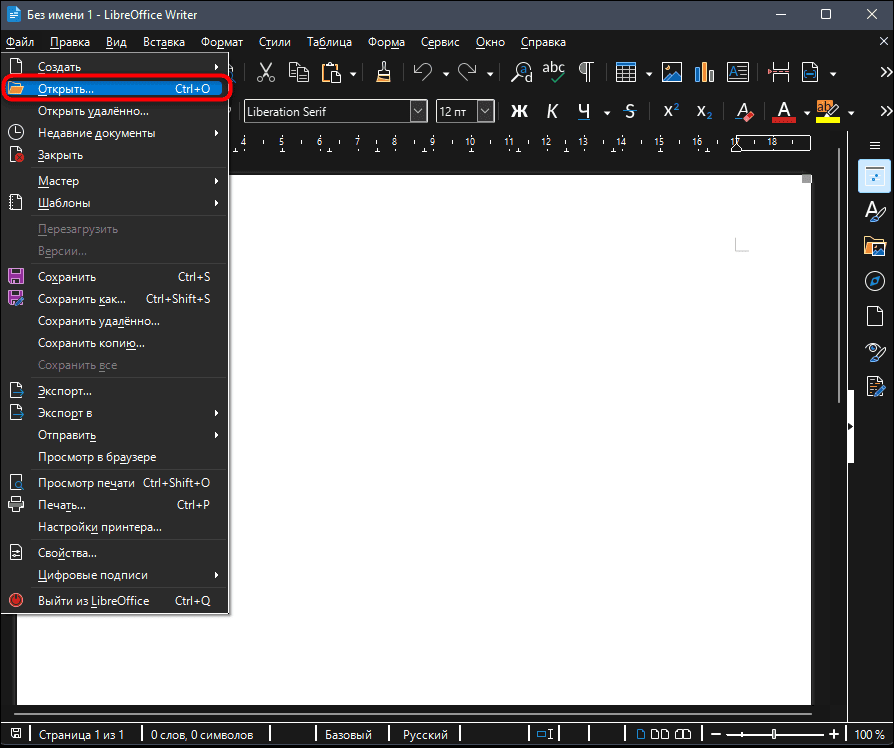Screen dimensions: 894x748
Task: Click the Cut scissors icon
Action: [x=265, y=72]
